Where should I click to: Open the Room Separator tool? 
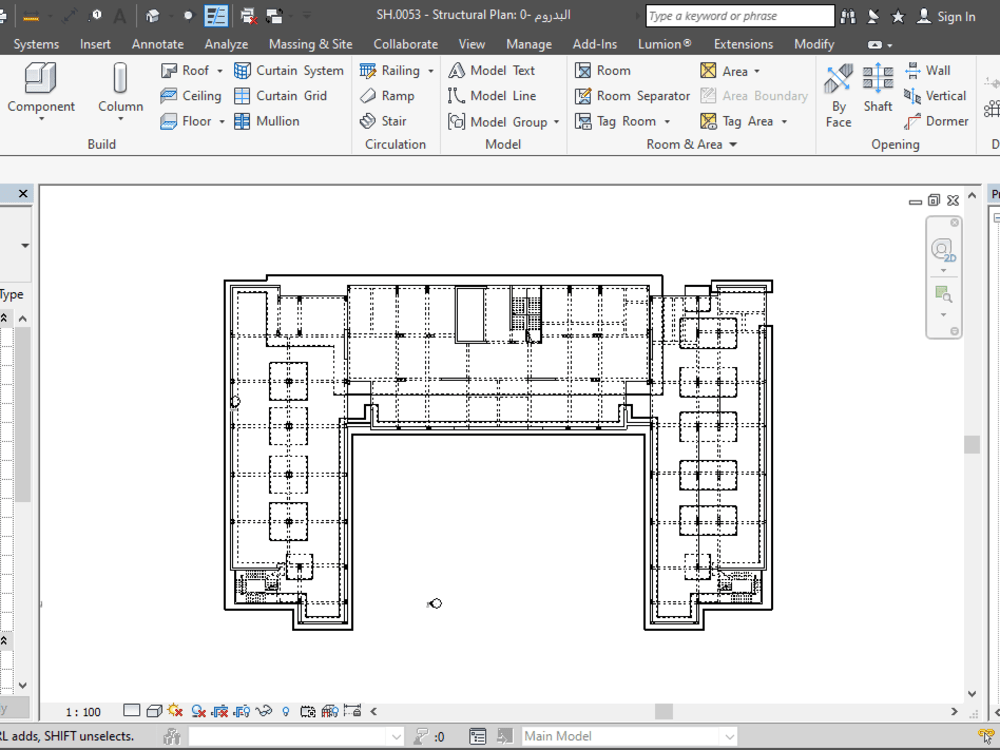(634, 95)
